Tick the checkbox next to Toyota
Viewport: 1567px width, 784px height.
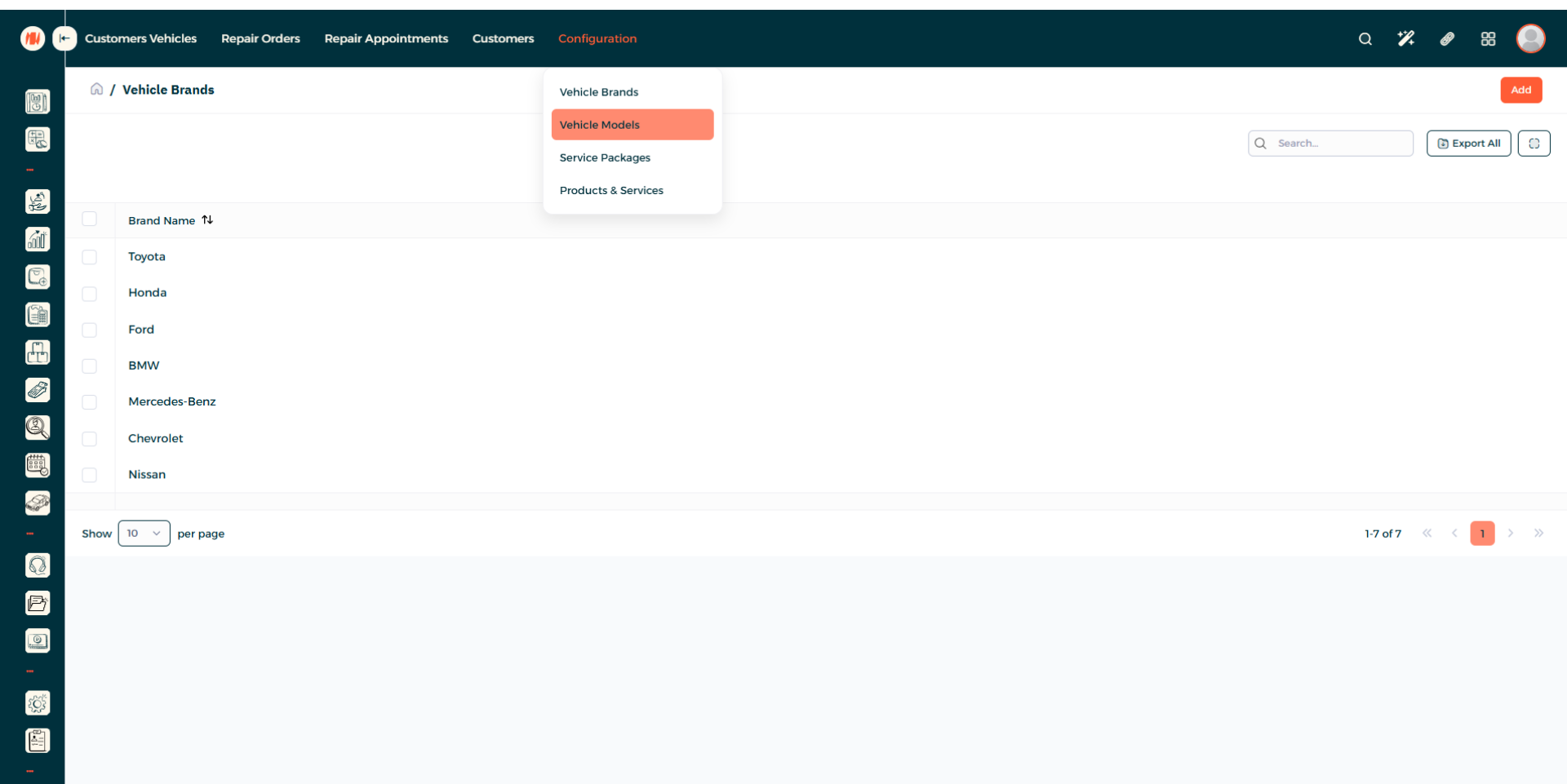pyautogui.click(x=90, y=257)
